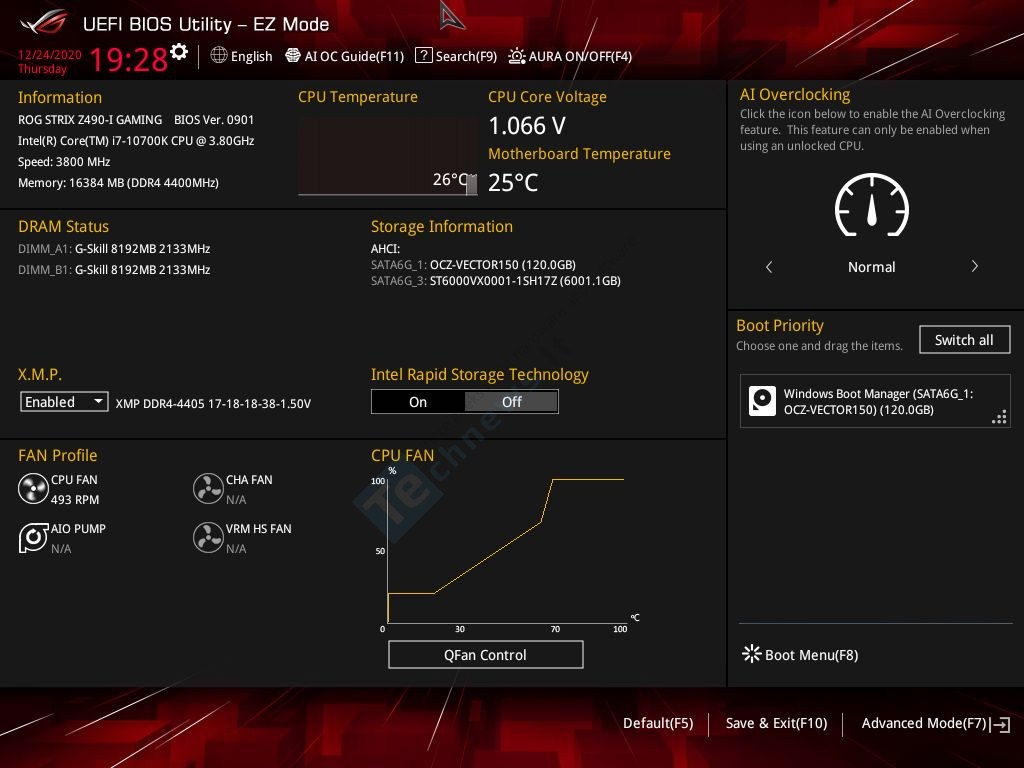Click the Search question mark icon
The image size is (1024, 768).
click(424, 55)
